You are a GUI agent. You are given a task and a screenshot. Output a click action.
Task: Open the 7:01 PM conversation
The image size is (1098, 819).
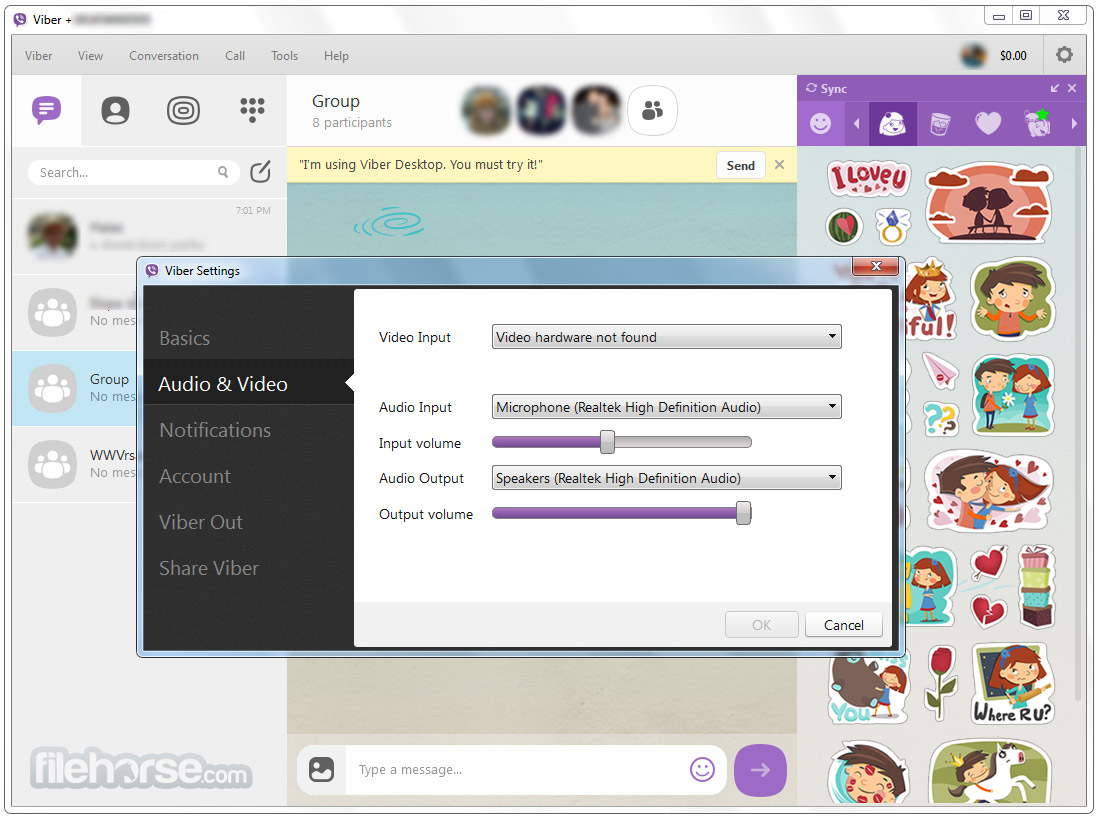click(149, 235)
